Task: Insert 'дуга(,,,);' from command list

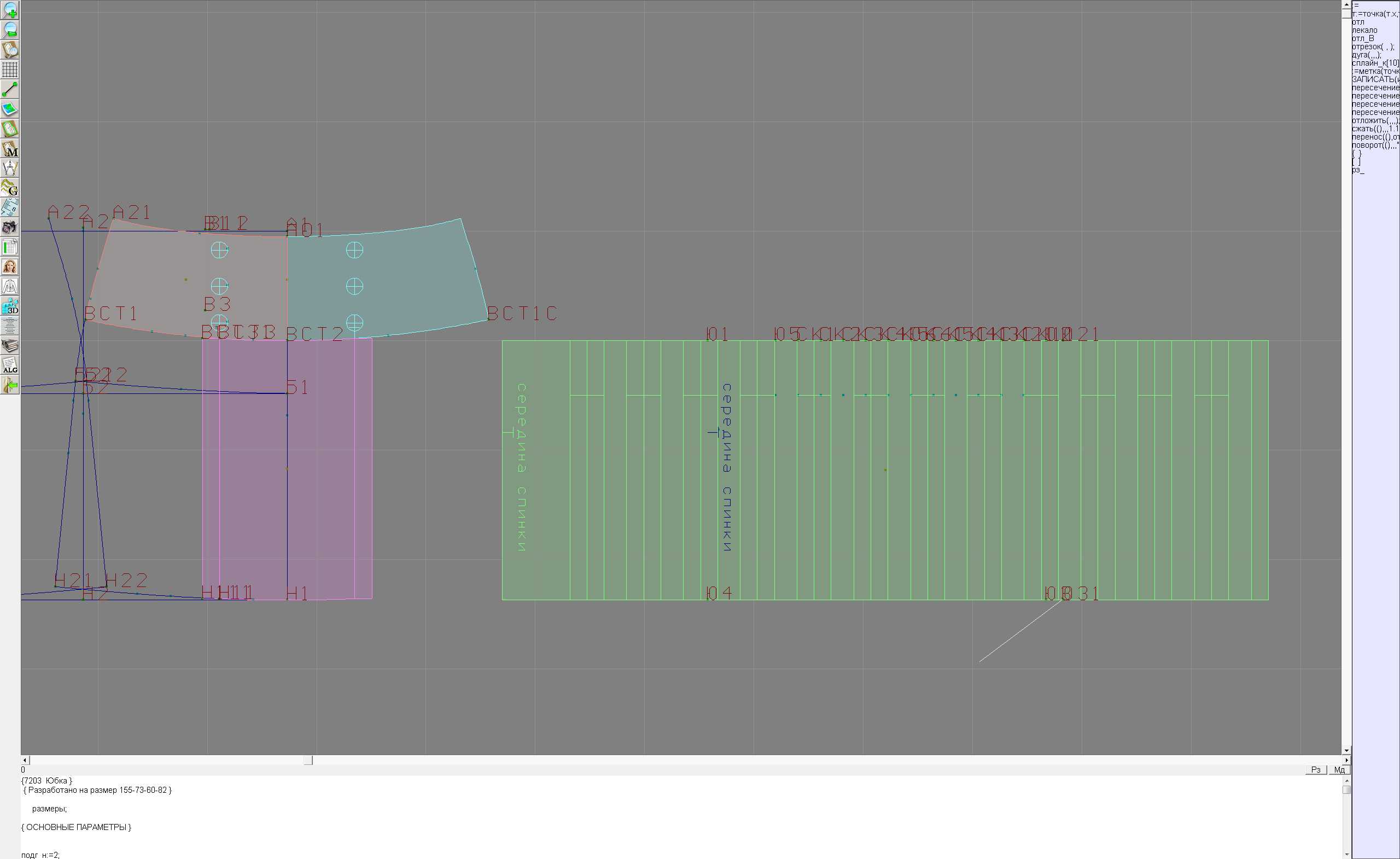Action: click(x=1366, y=55)
